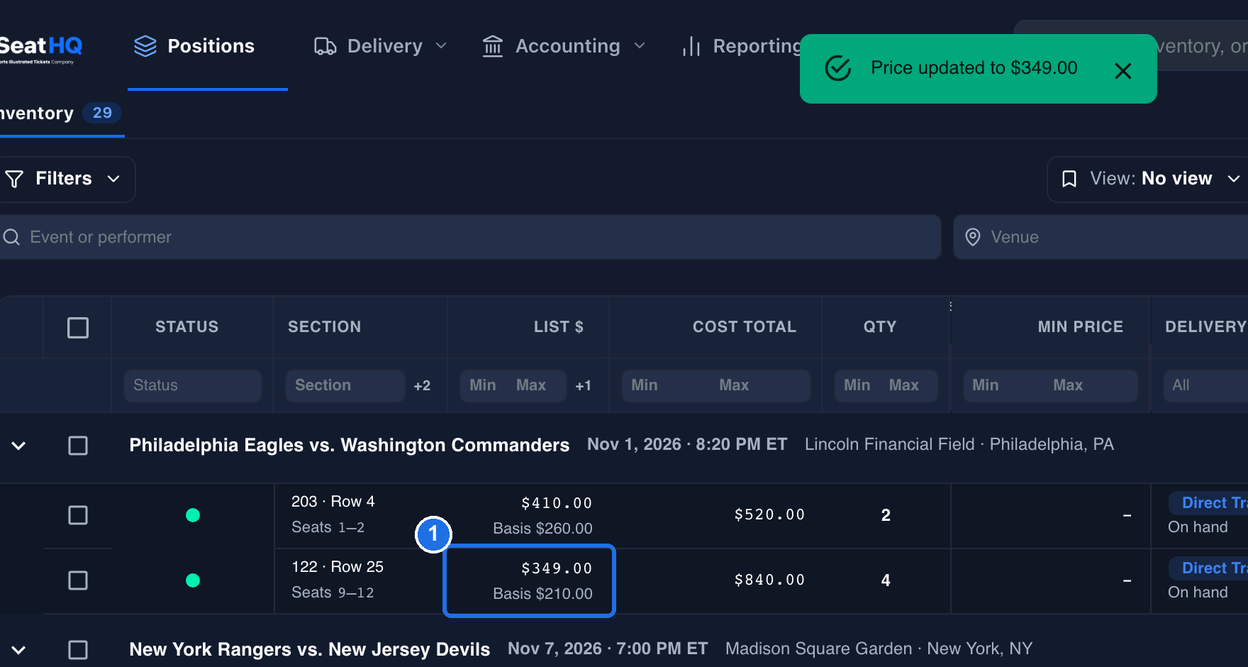Collapse the New York Rangers event group

(18, 650)
